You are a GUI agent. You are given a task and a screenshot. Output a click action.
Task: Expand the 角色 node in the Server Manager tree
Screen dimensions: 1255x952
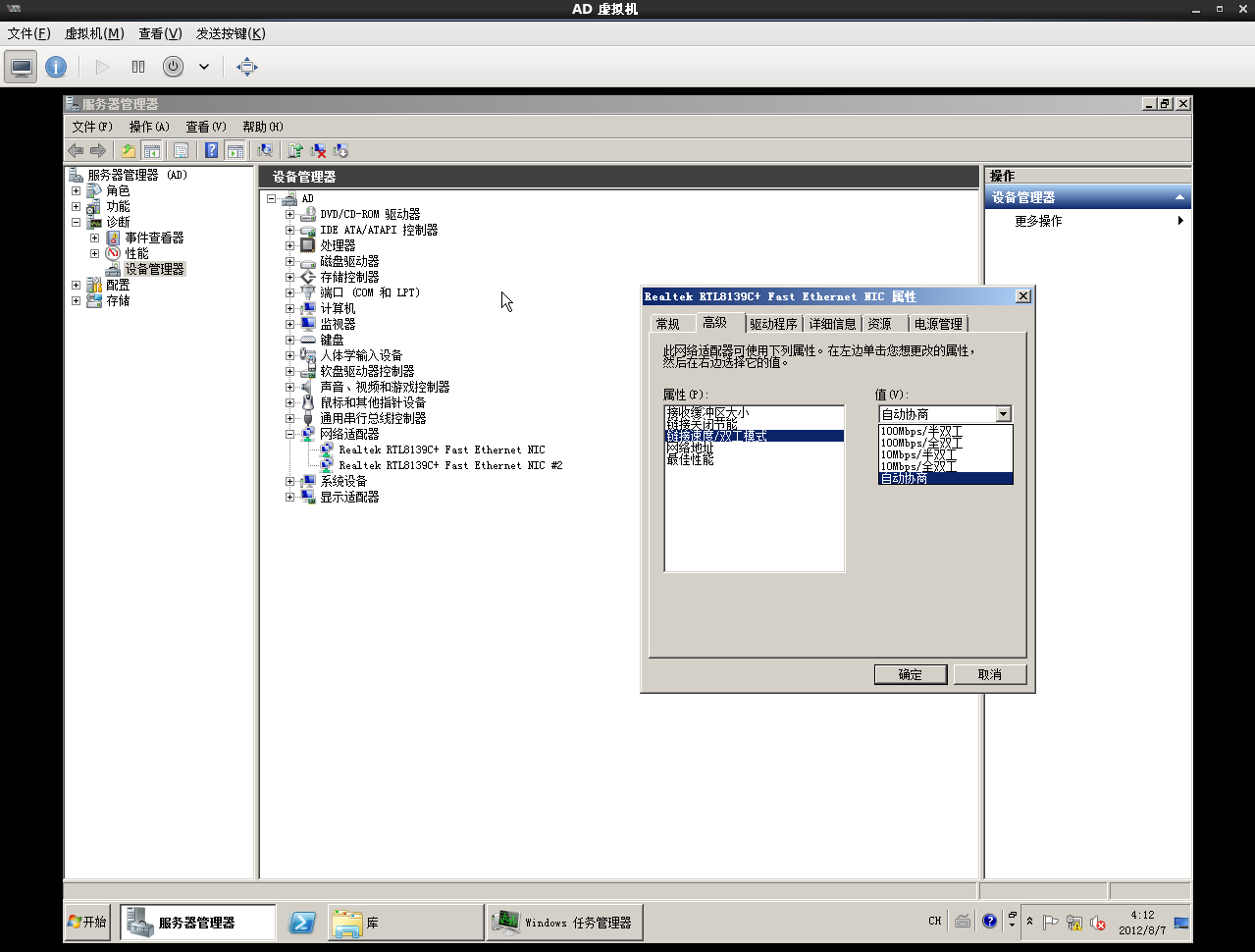pos(76,190)
